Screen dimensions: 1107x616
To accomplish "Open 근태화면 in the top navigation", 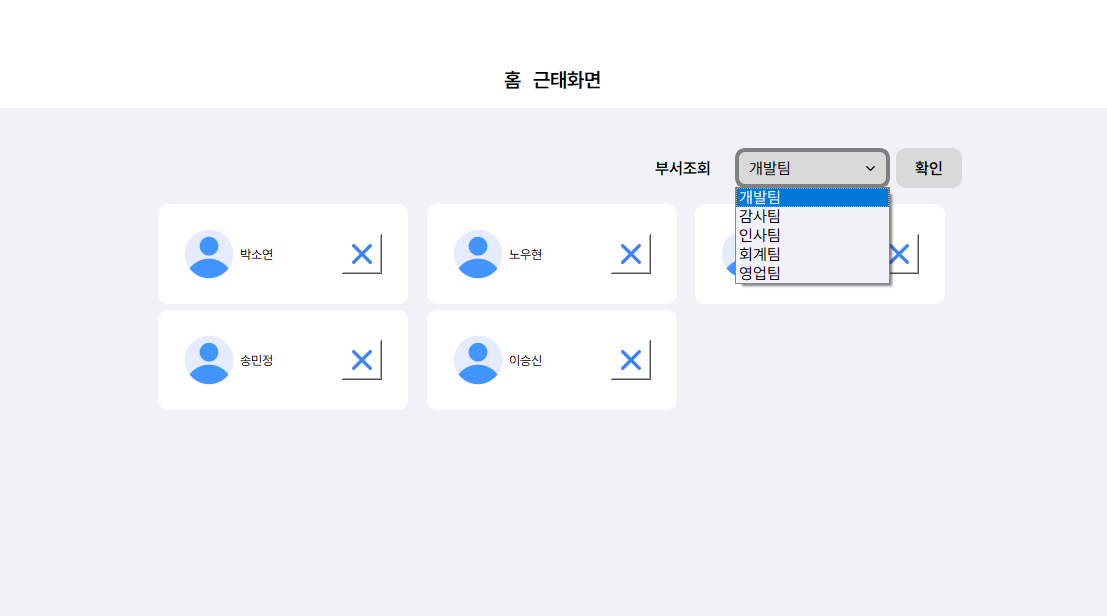I will [x=567, y=80].
